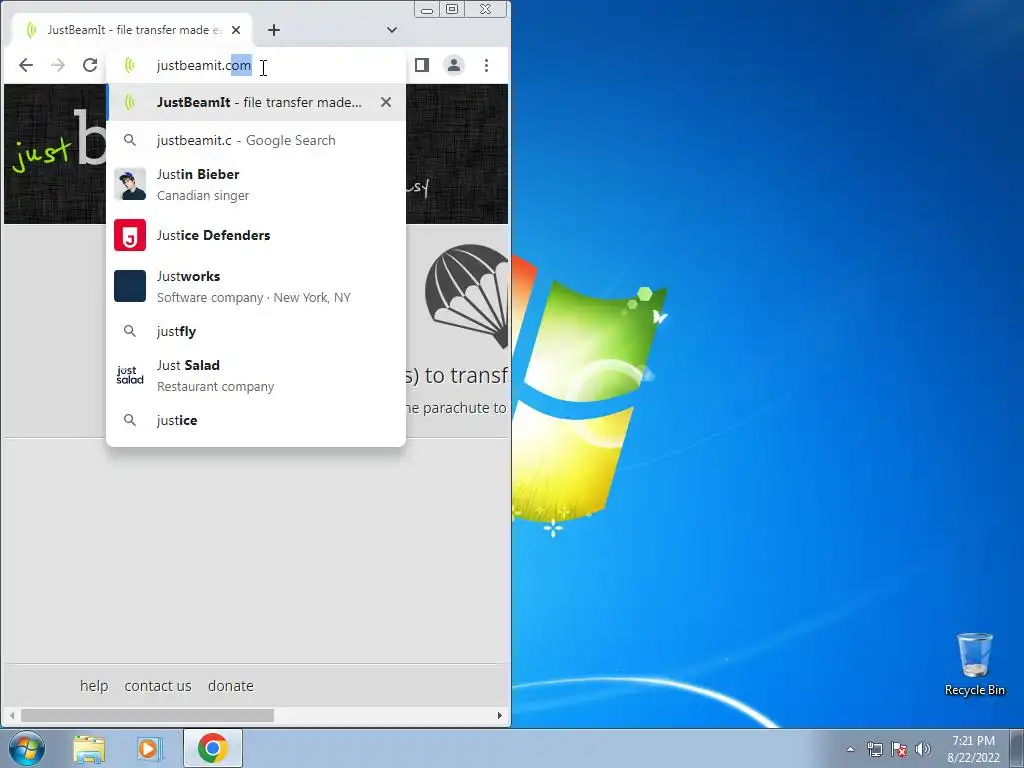Viewport: 1024px width, 768px height.
Task: Click the forward navigation arrow
Action: [x=58, y=65]
